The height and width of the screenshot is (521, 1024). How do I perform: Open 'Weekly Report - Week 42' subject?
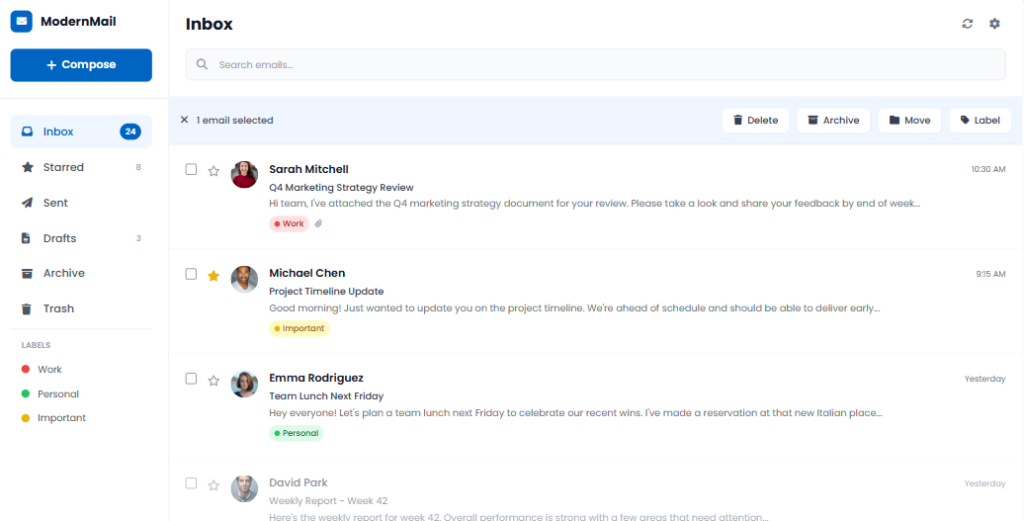click(328, 501)
